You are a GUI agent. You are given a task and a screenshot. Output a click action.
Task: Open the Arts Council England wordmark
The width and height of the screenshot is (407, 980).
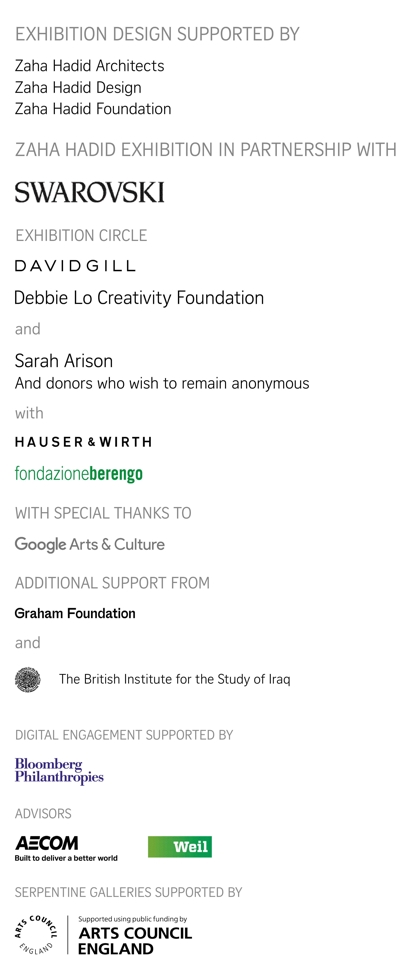point(135,936)
